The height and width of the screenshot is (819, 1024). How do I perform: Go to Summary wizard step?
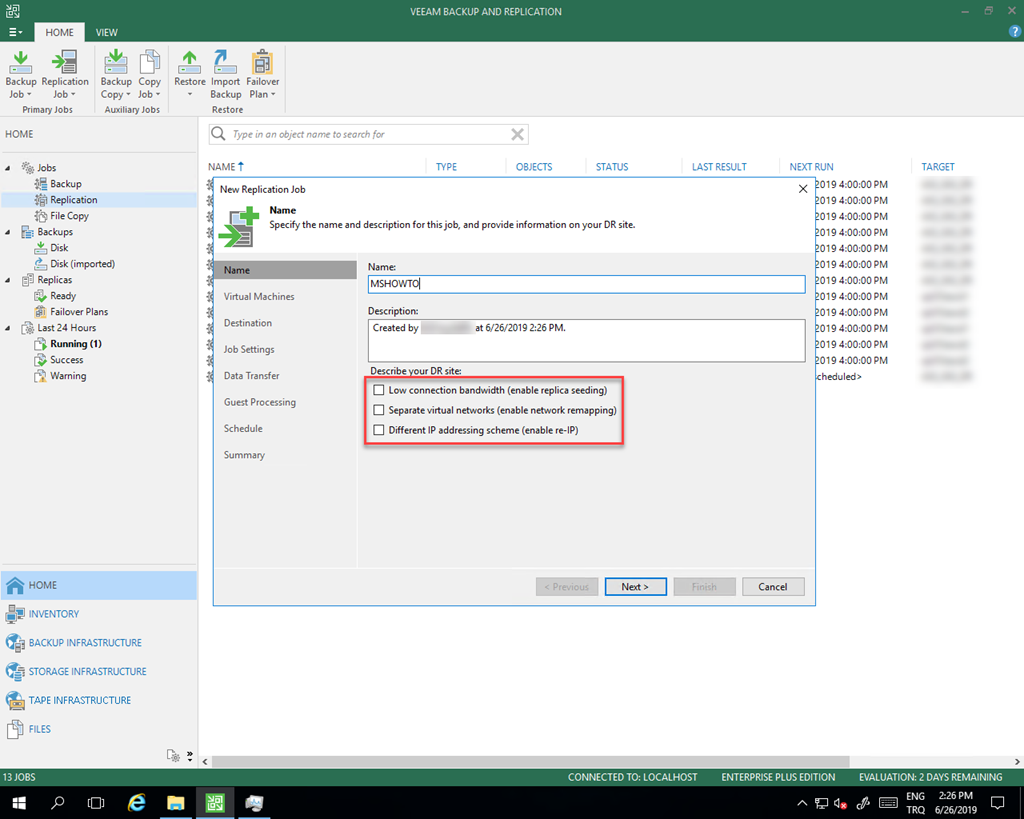tap(244, 455)
